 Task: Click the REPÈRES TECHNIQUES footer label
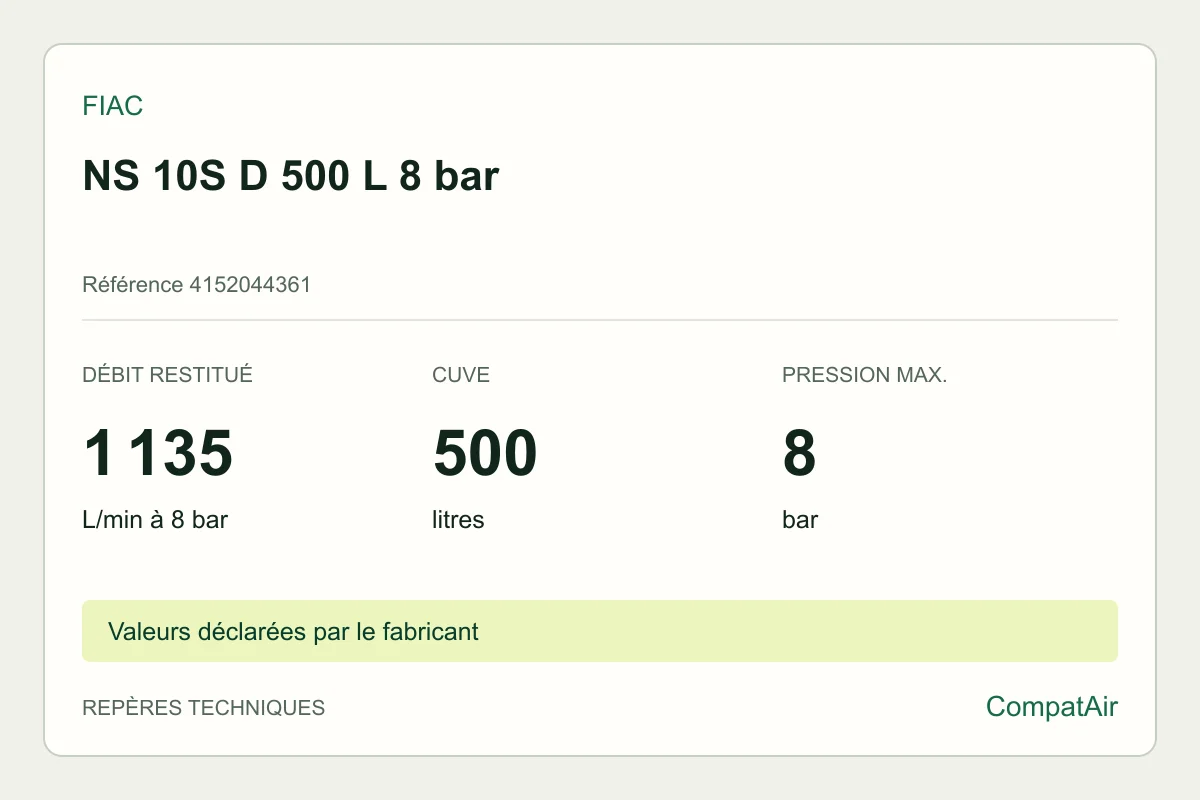204,708
